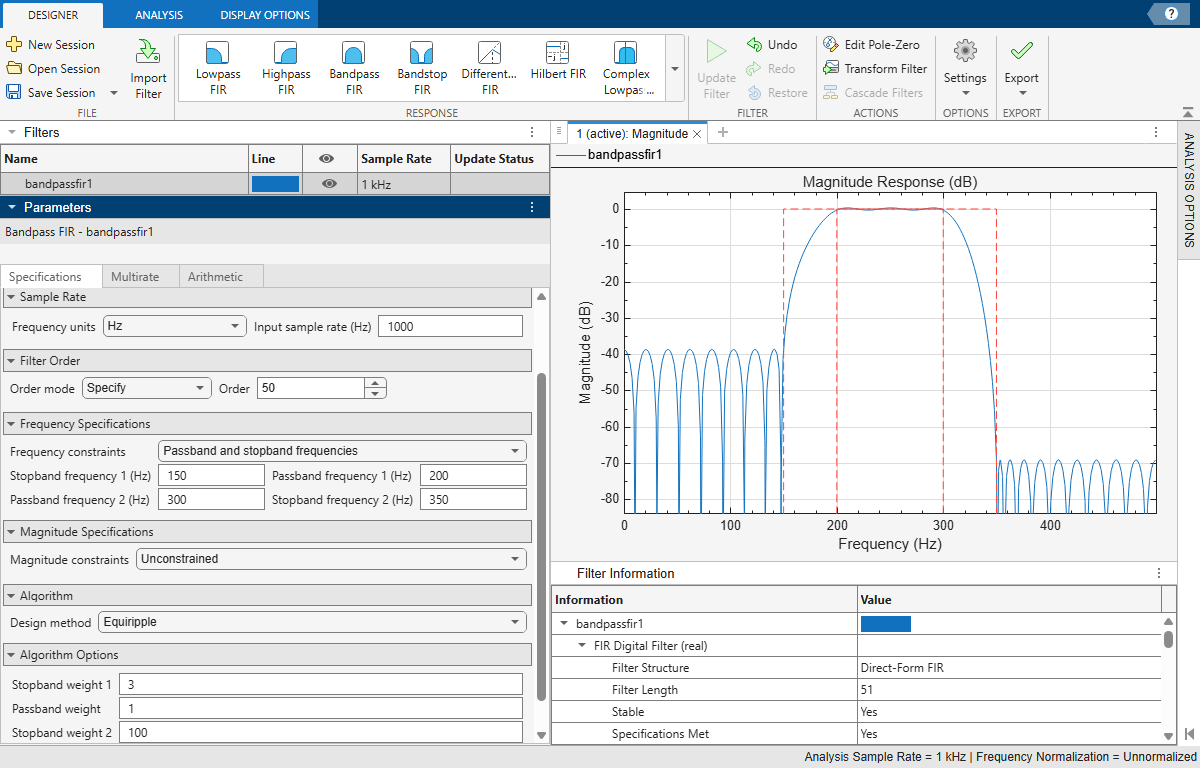Open the Filter Information options menu
The width and height of the screenshot is (1200, 768).
pos(1159,573)
